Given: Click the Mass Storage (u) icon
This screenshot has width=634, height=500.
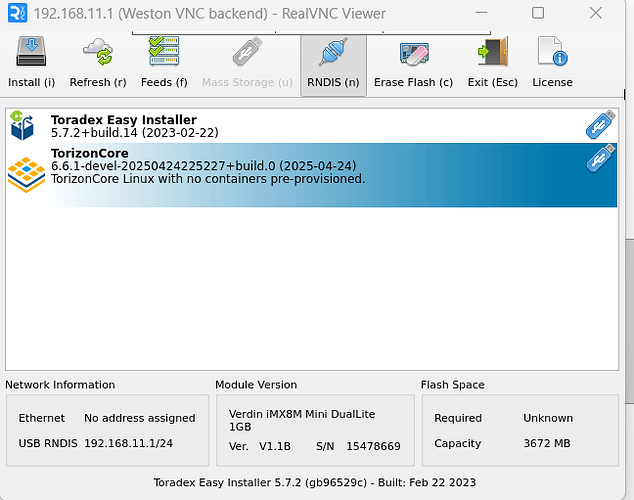Looking at the screenshot, I should point(247,52).
